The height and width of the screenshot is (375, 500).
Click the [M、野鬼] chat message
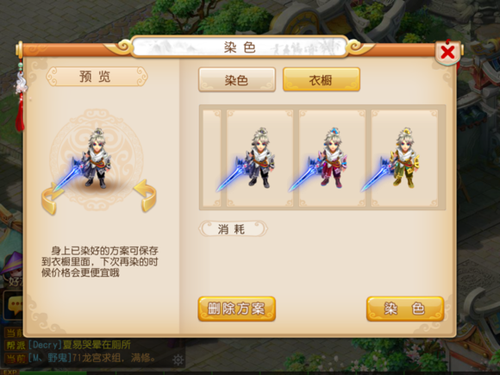pos(91,358)
